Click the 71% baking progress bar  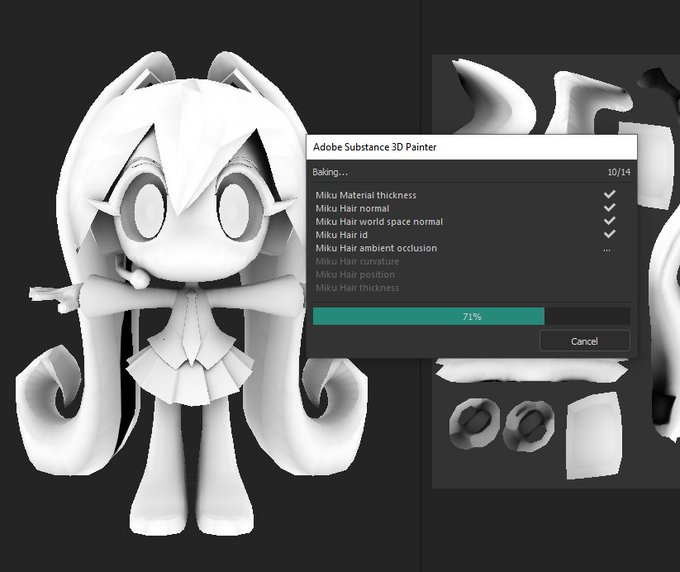point(471,317)
